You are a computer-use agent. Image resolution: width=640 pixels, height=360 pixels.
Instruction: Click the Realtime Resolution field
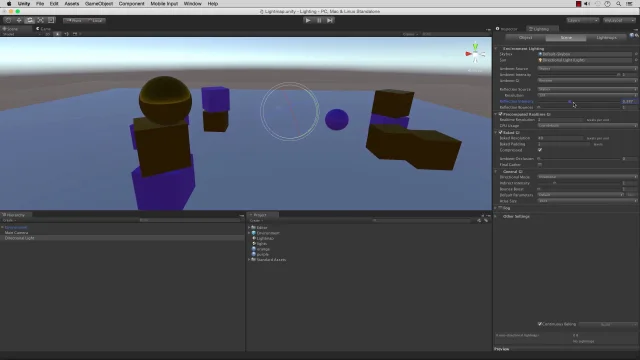[x=560, y=120]
